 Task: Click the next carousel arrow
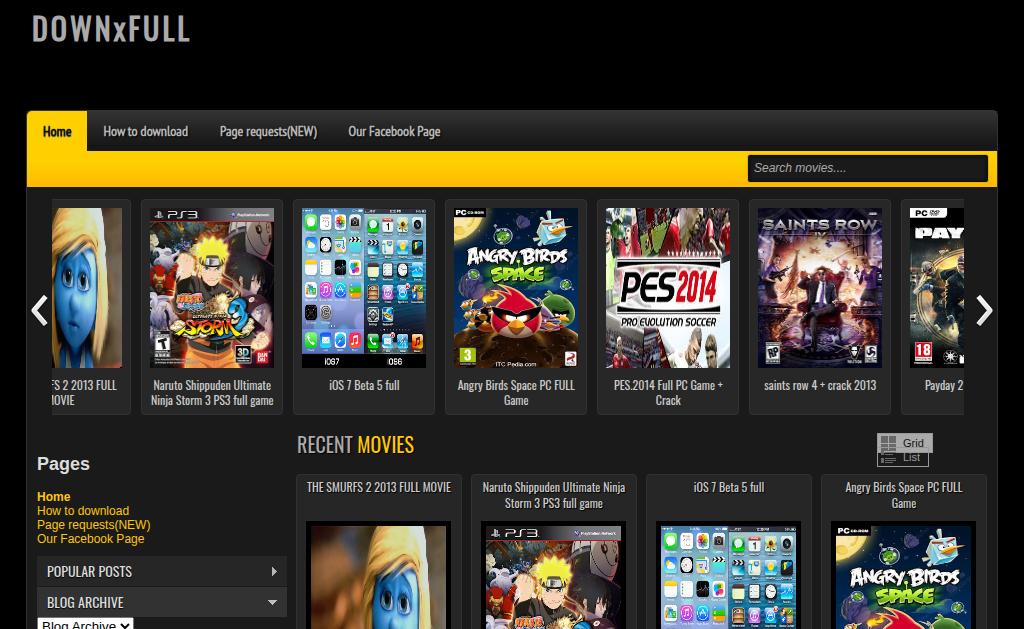point(984,310)
